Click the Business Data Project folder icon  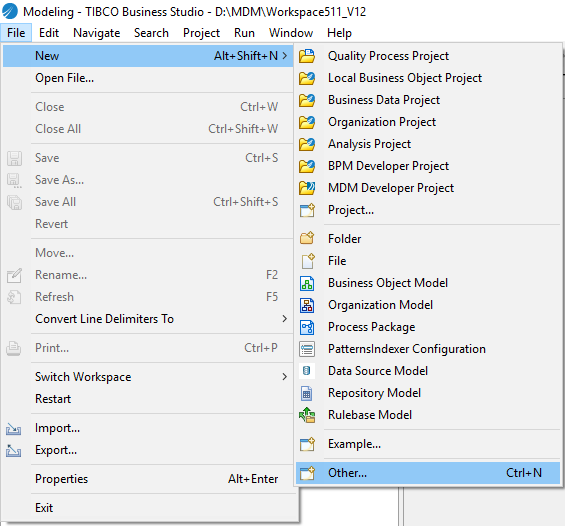(307, 100)
